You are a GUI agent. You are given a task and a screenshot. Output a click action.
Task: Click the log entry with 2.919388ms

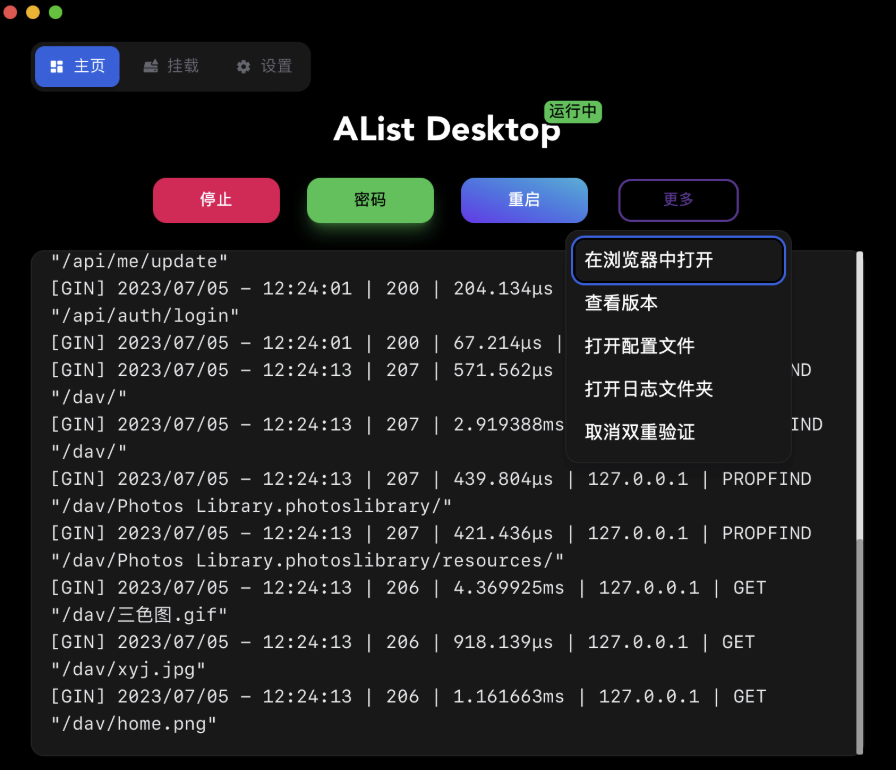click(309, 424)
